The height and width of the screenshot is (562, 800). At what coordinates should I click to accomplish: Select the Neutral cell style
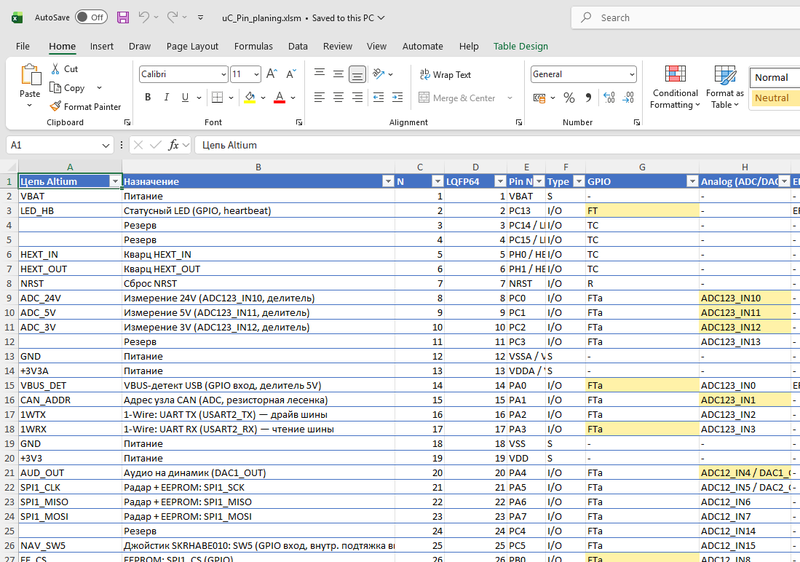(774, 98)
